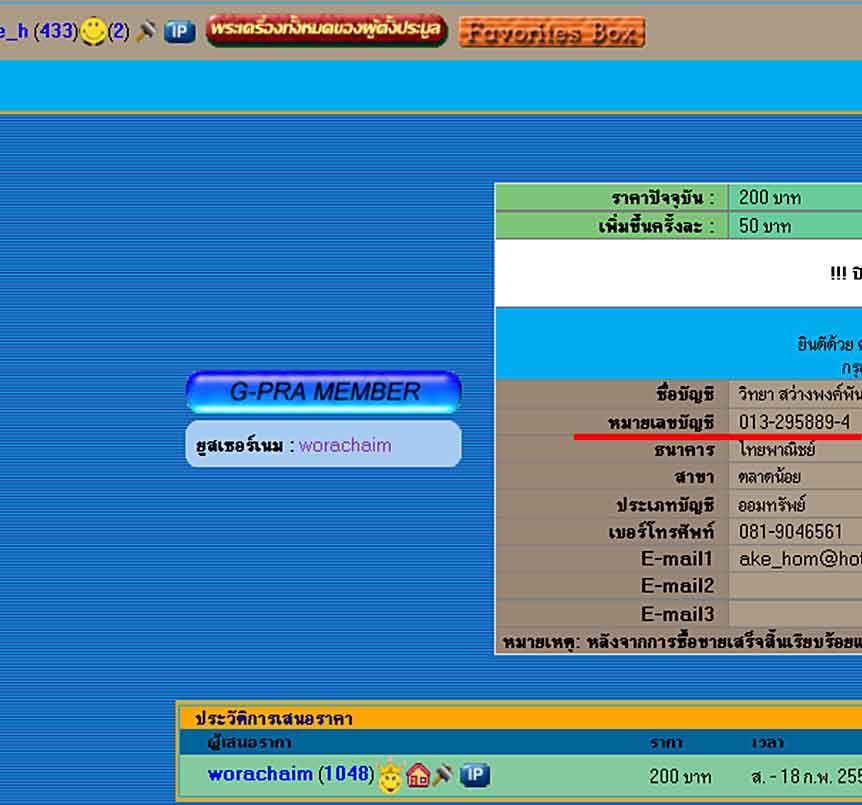The height and width of the screenshot is (805, 862).
Task: Click the gavel icon in bid history row
Action: point(443,775)
